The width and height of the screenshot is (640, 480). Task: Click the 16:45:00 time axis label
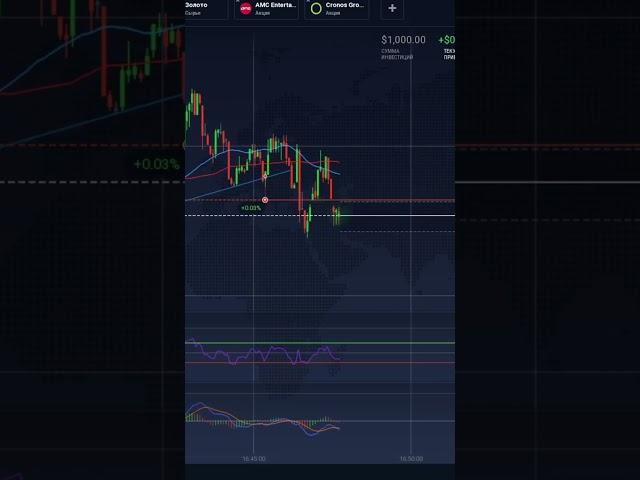tap(254, 459)
